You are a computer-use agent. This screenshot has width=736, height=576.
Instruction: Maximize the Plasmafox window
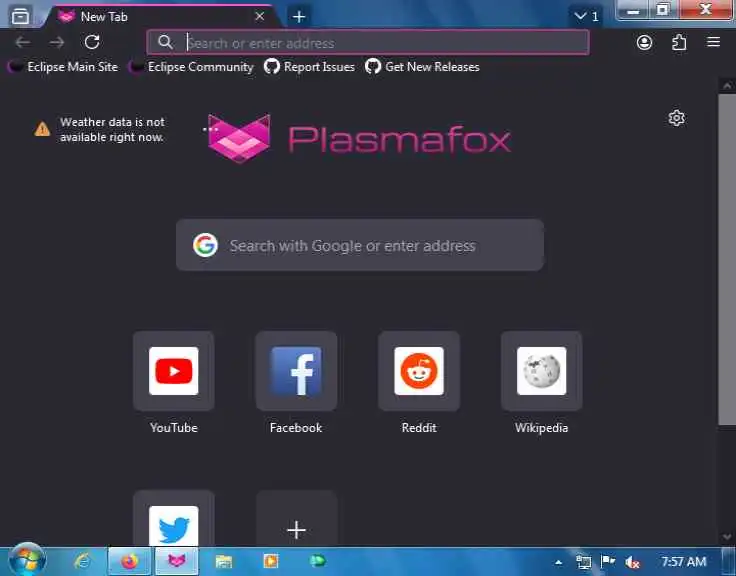(x=663, y=10)
